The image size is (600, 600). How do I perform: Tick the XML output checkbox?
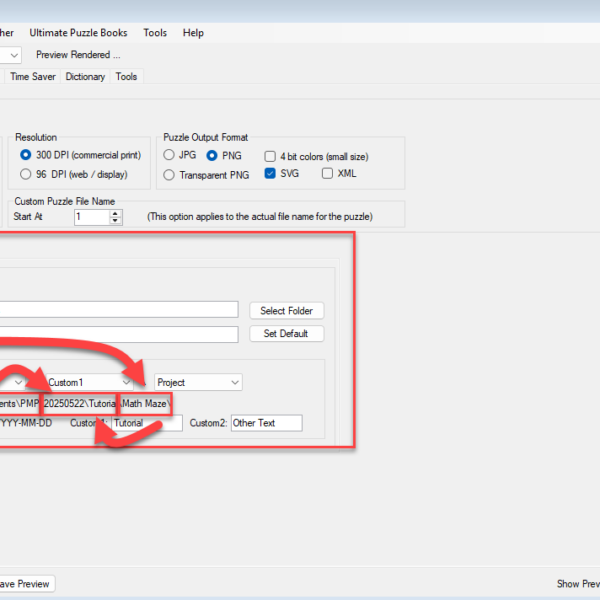pyautogui.click(x=328, y=174)
